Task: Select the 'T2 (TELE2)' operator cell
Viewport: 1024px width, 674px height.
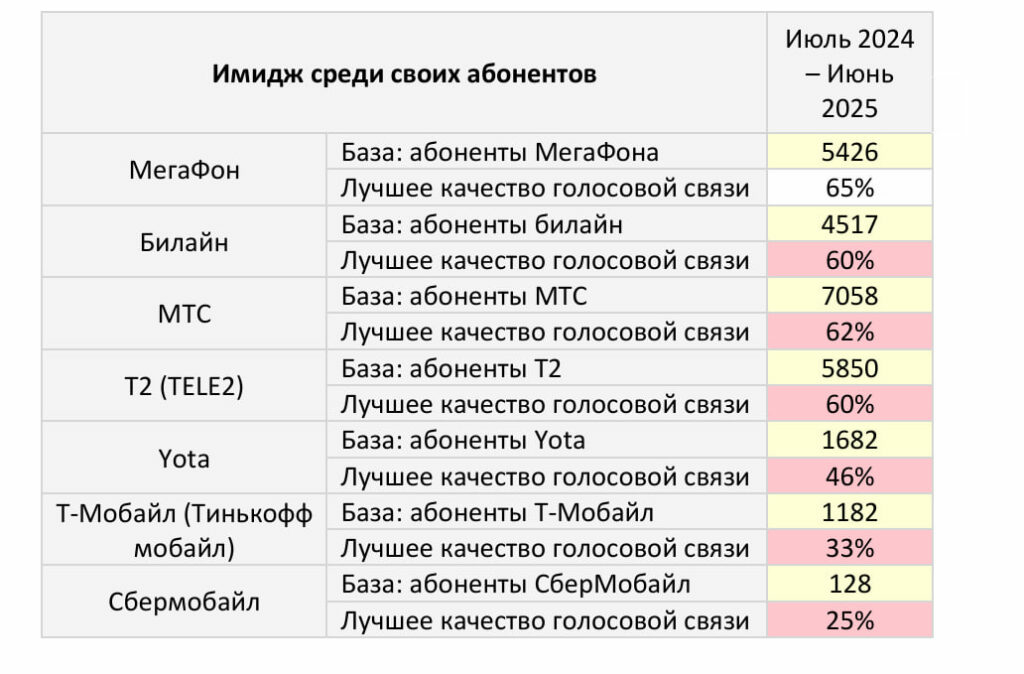Action: 184,386
